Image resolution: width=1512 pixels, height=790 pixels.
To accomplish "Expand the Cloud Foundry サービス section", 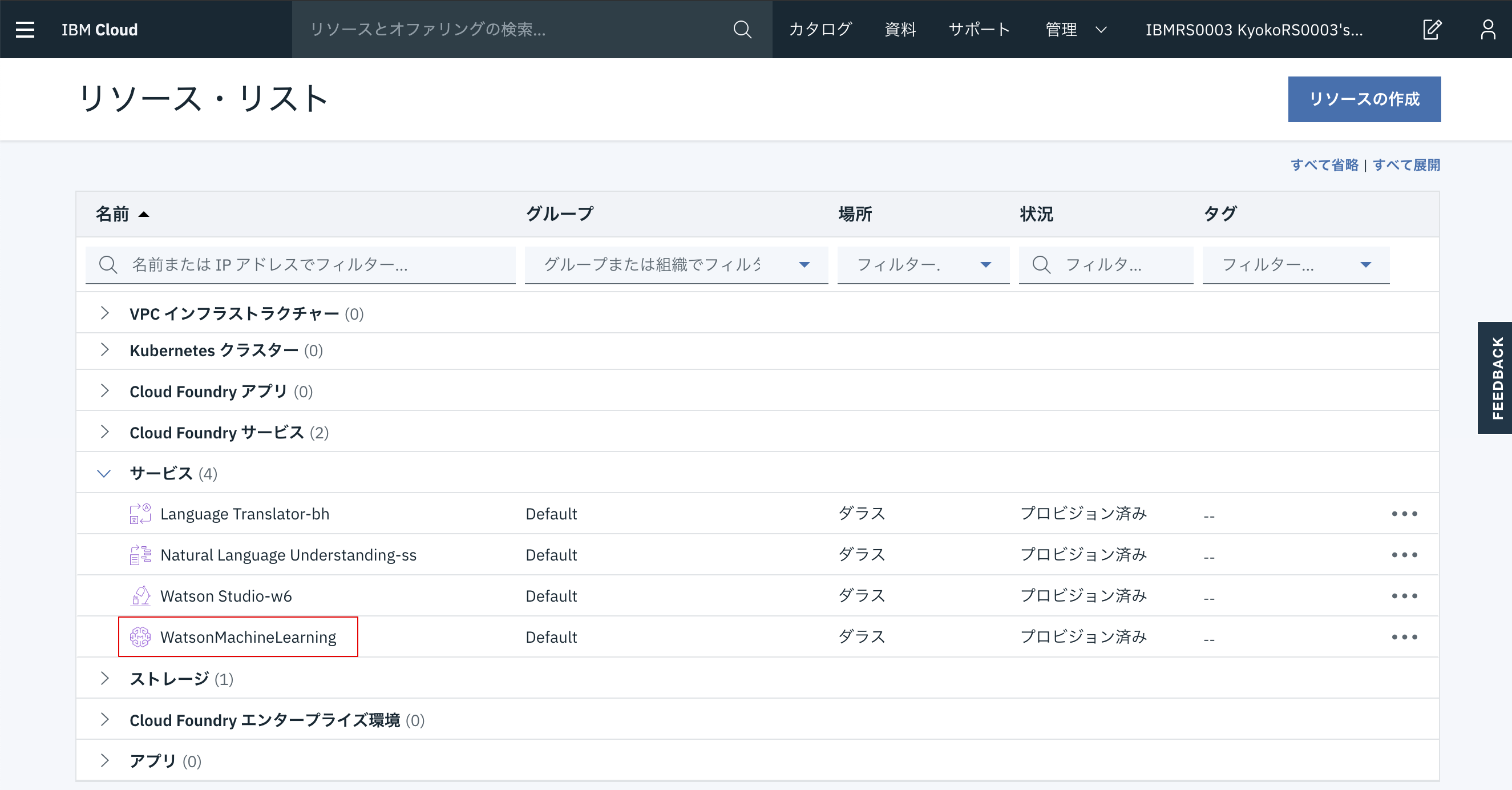I will [x=104, y=432].
